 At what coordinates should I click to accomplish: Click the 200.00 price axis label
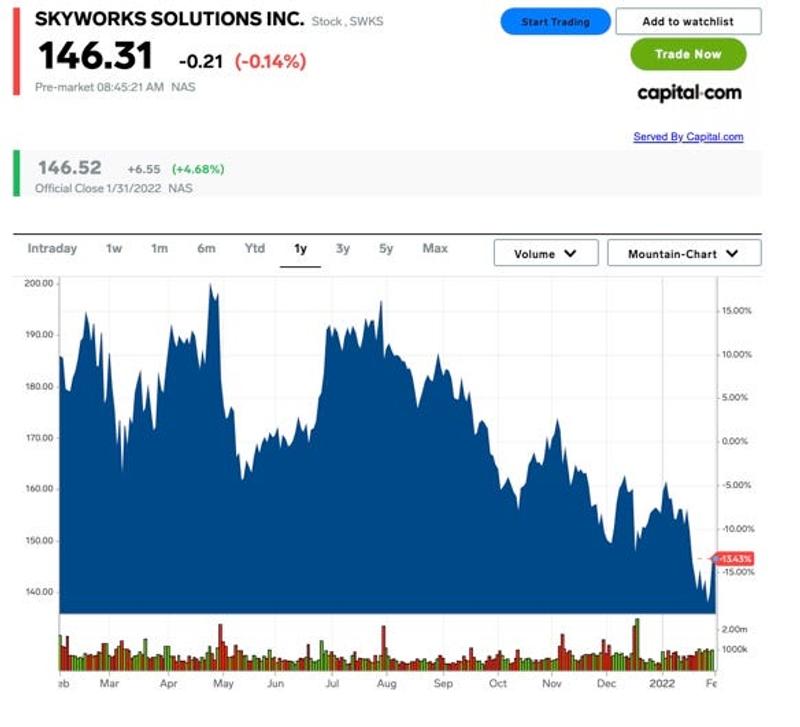click(39, 283)
